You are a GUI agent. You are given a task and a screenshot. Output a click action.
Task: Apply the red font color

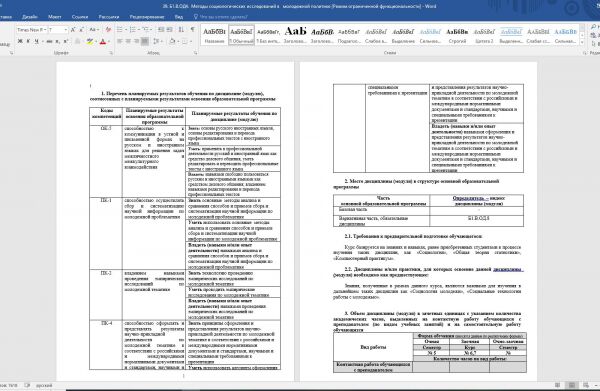103,41
